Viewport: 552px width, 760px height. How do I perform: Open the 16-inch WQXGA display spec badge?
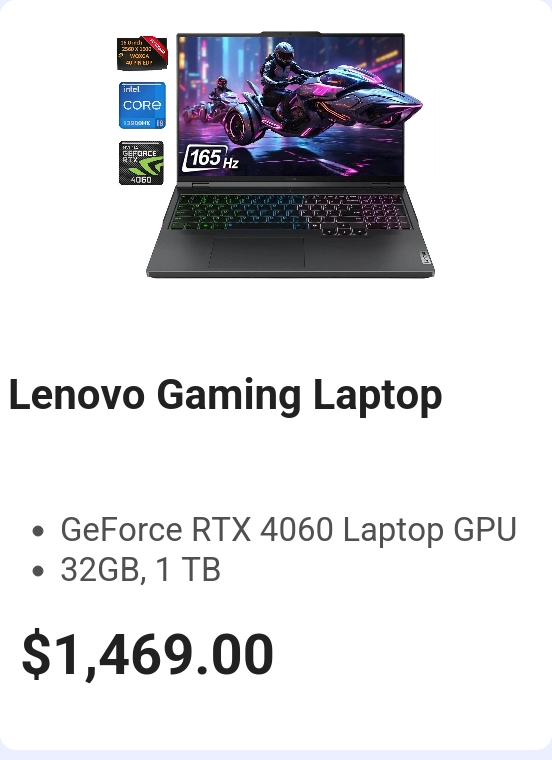click(x=142, y=53)
